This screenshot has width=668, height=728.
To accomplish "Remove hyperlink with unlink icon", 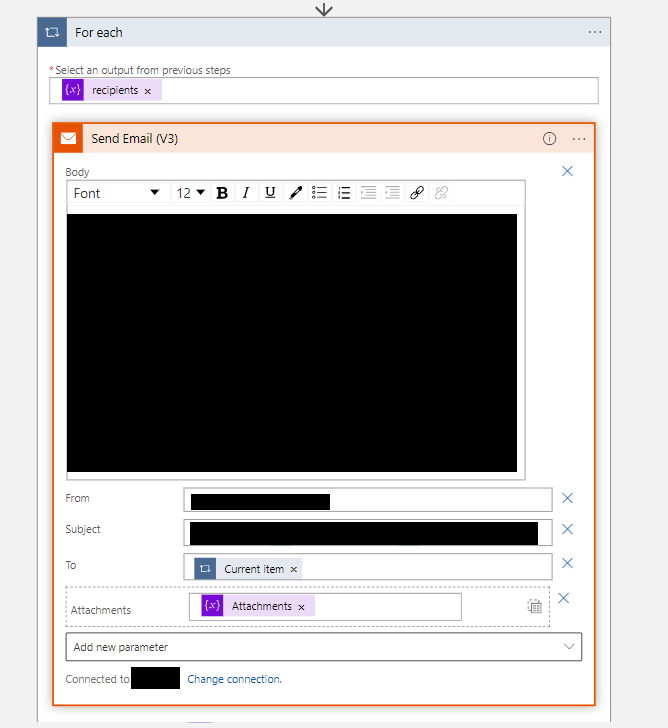I will [x=441, y=193].
